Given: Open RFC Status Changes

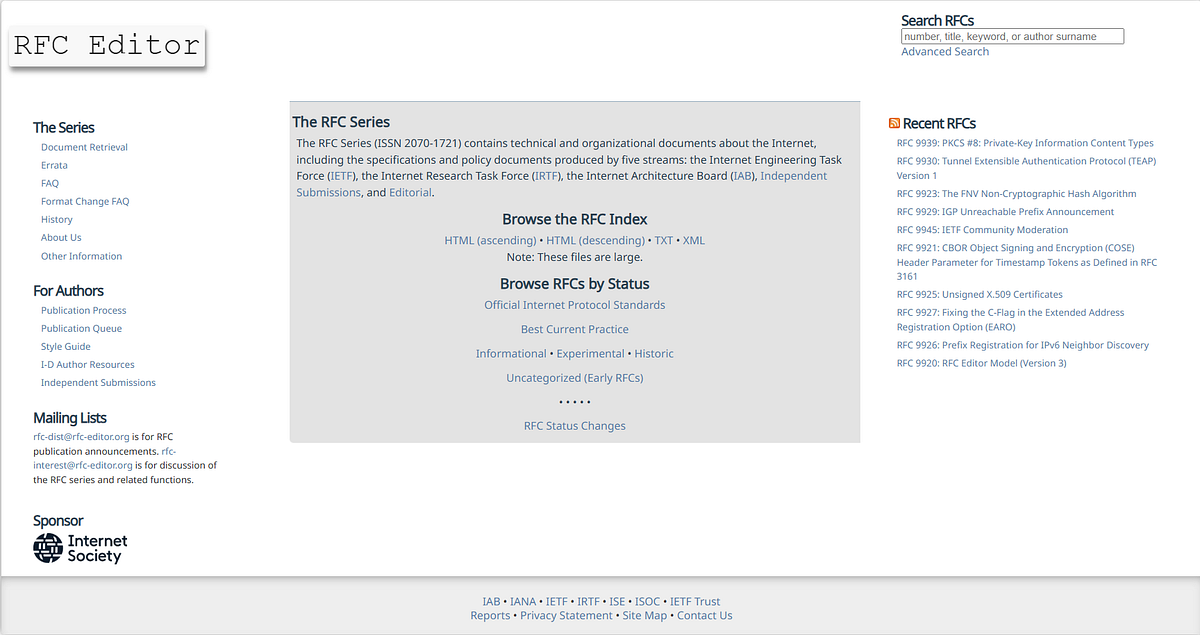Looking at the screenshot, I should tap(575, 426).
